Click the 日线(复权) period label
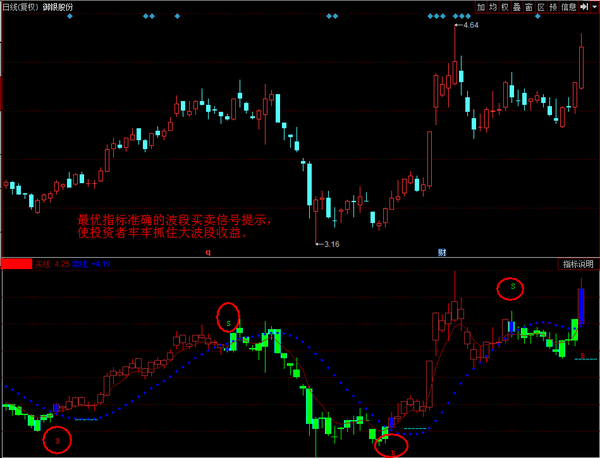Viewport: 600px width, 458px height. 19,7
